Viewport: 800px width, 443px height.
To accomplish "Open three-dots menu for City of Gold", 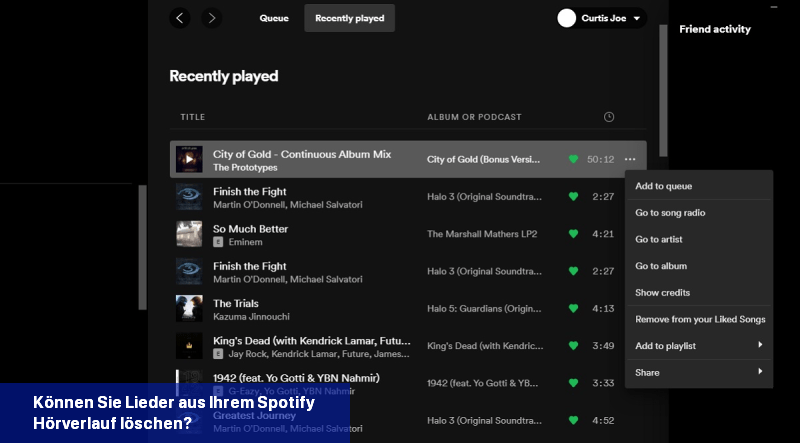I will tap(630, 159).
